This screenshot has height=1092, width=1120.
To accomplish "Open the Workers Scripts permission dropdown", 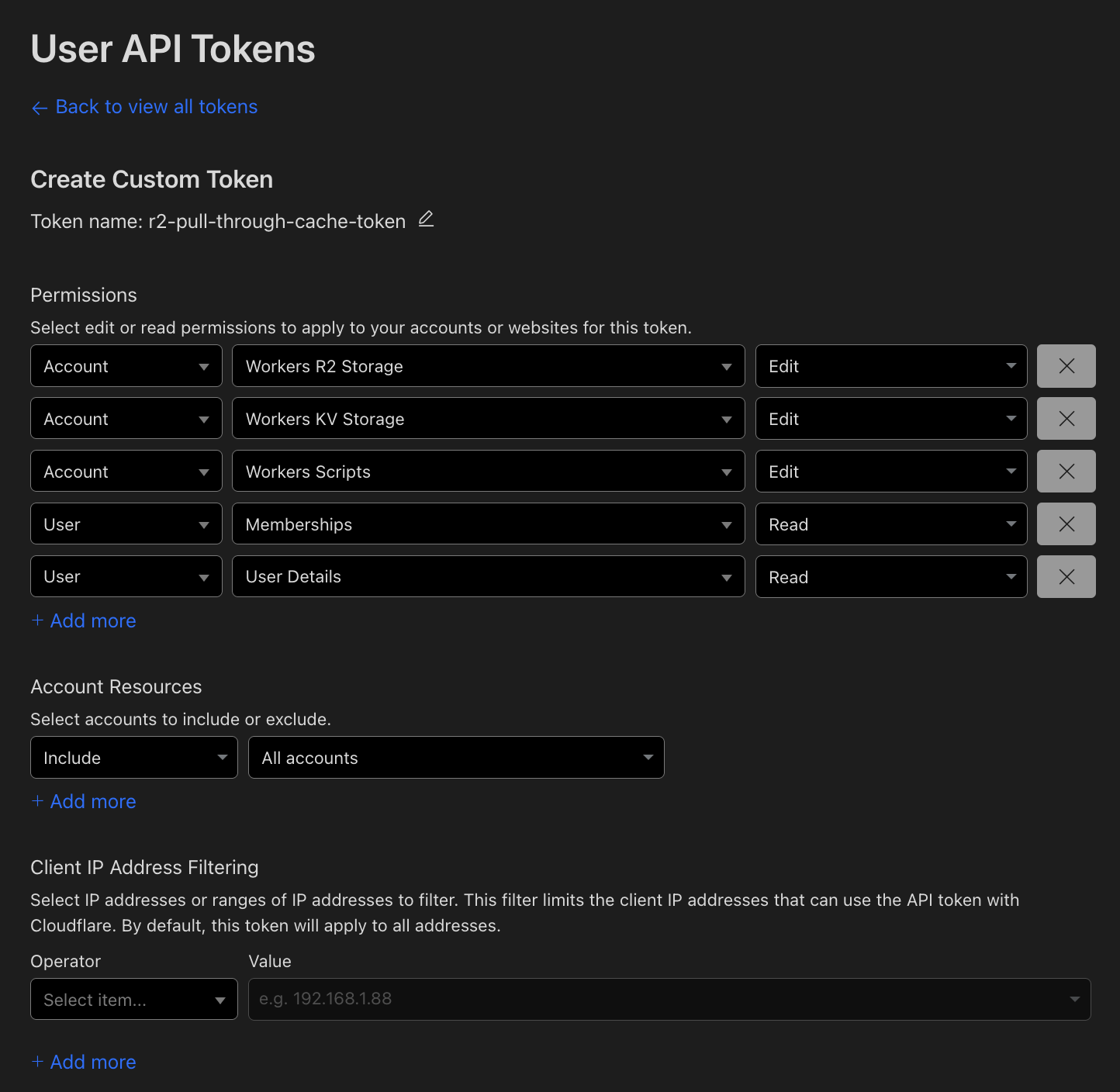I will point(489,472).
